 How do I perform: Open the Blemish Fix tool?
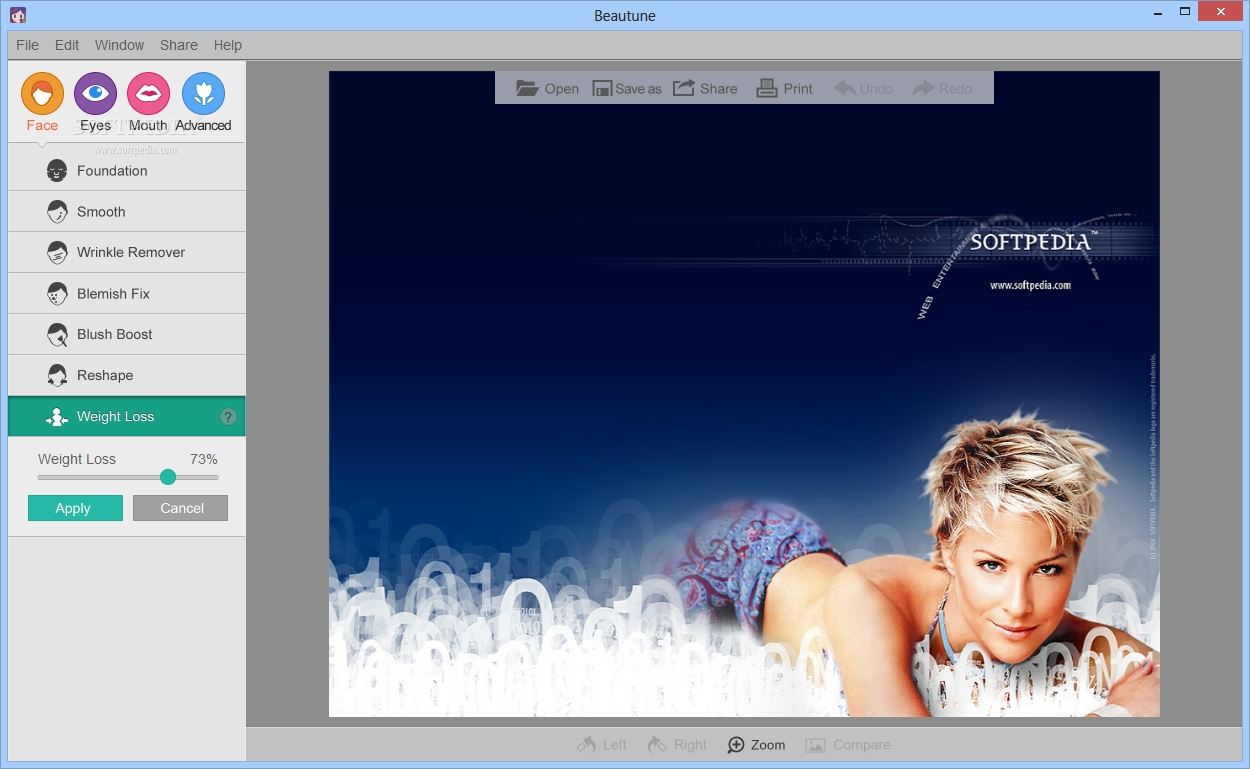(126, 294)
